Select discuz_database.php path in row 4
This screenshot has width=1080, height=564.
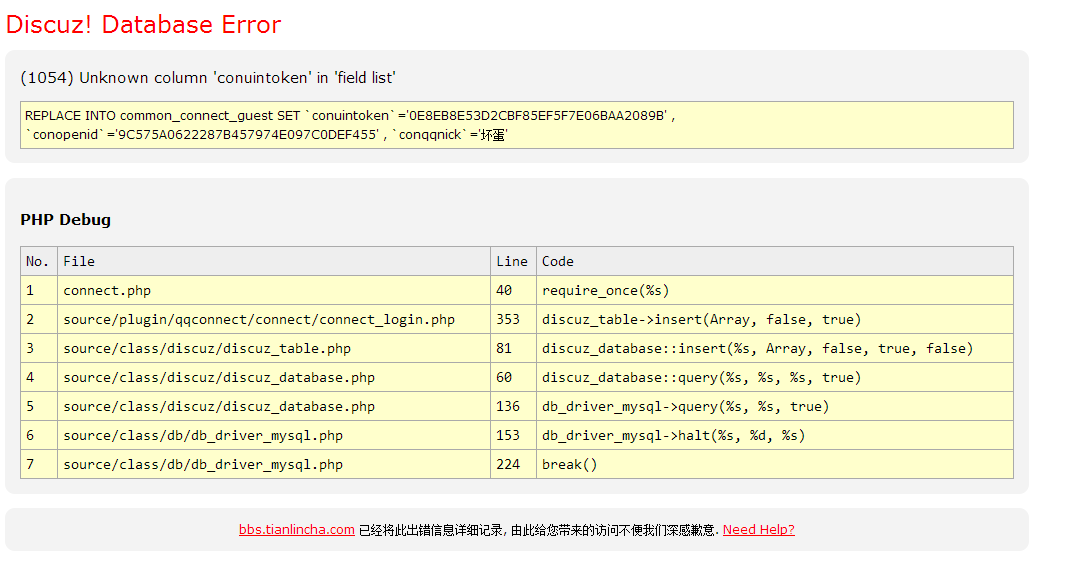(x=273, y=377)
